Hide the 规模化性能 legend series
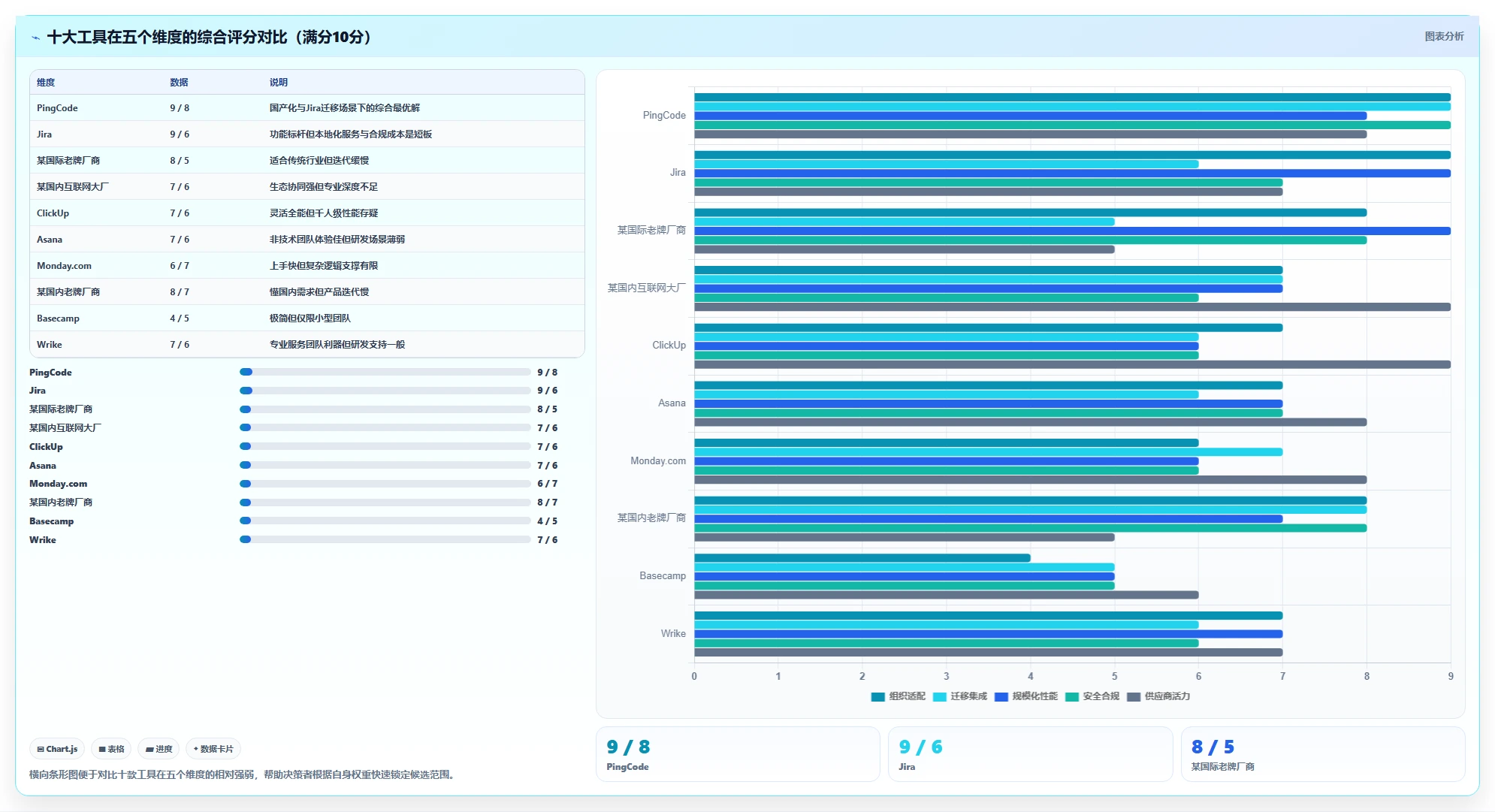1495x812 pixels. (1025, 696)
